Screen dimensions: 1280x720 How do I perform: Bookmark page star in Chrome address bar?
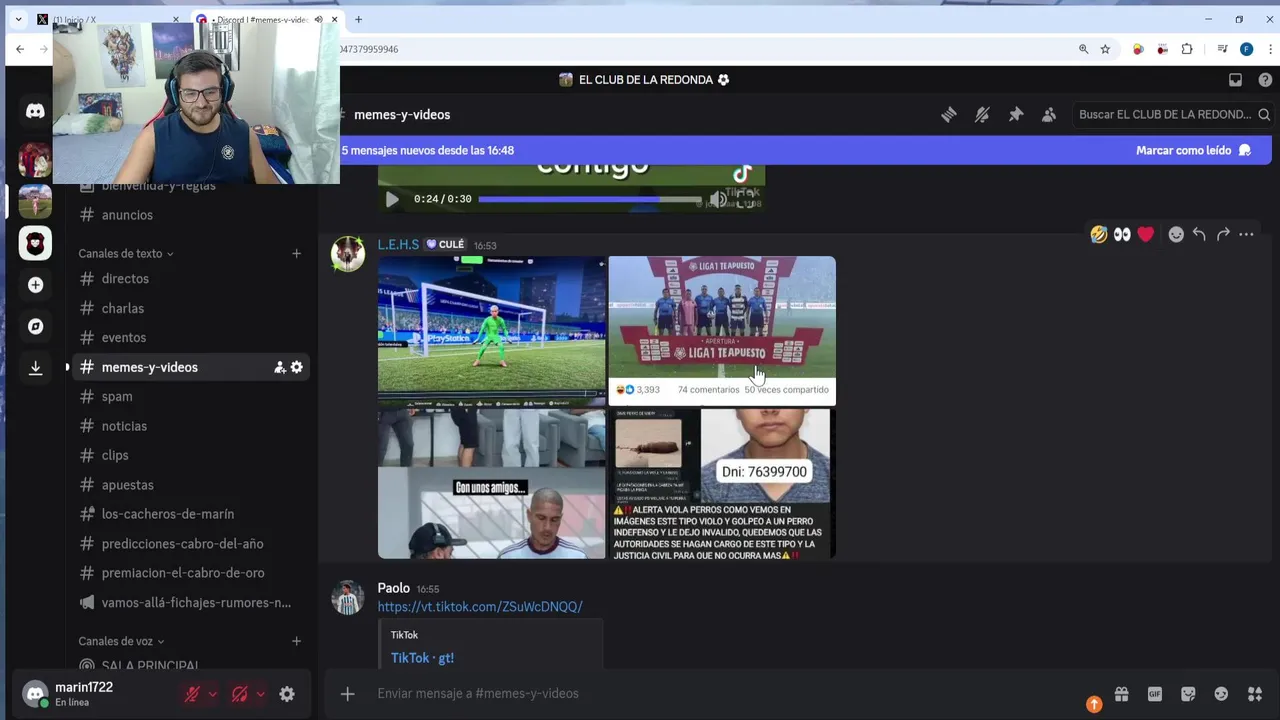point(1105,49)
